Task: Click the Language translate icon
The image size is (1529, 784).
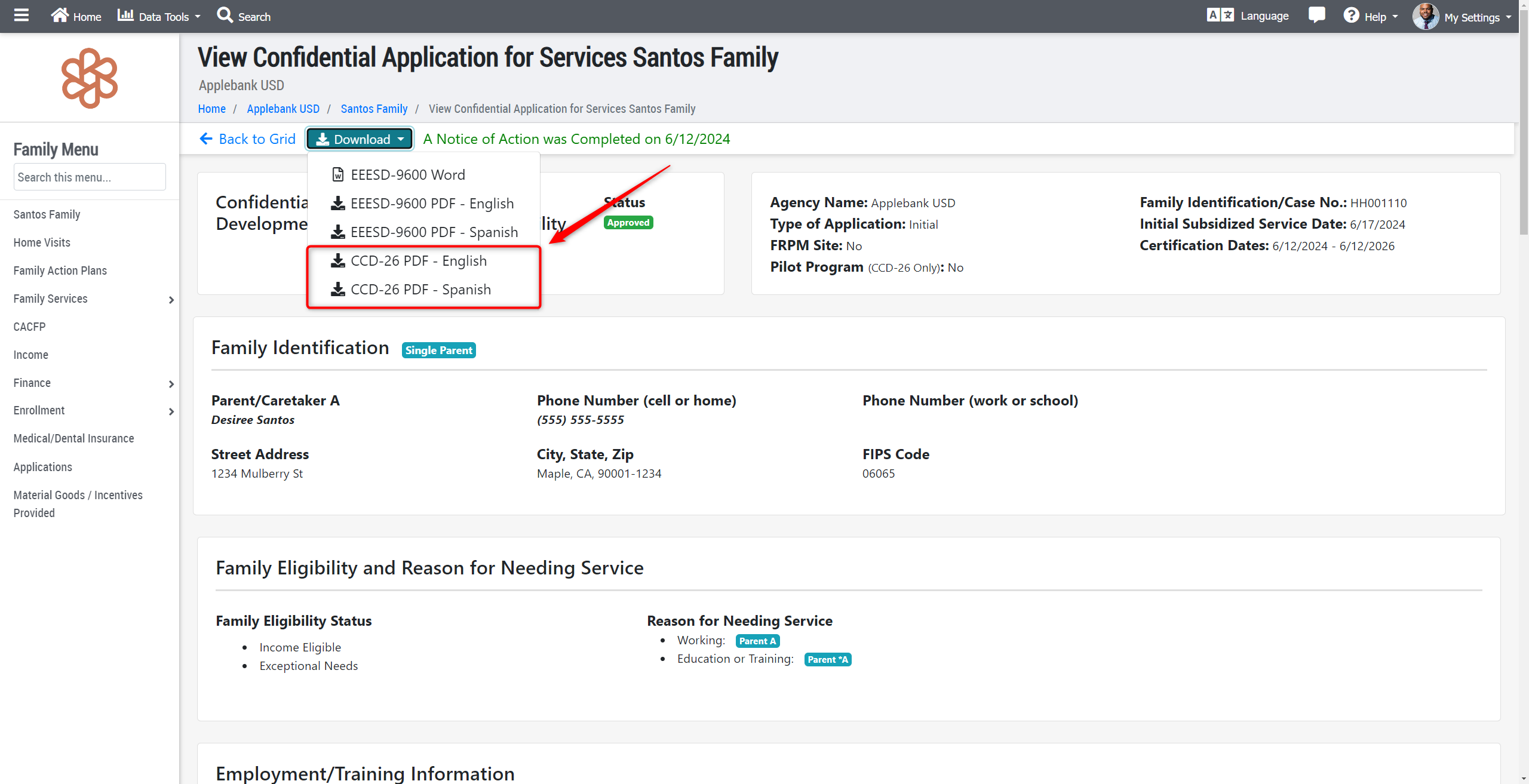Action: point(1220,16)
